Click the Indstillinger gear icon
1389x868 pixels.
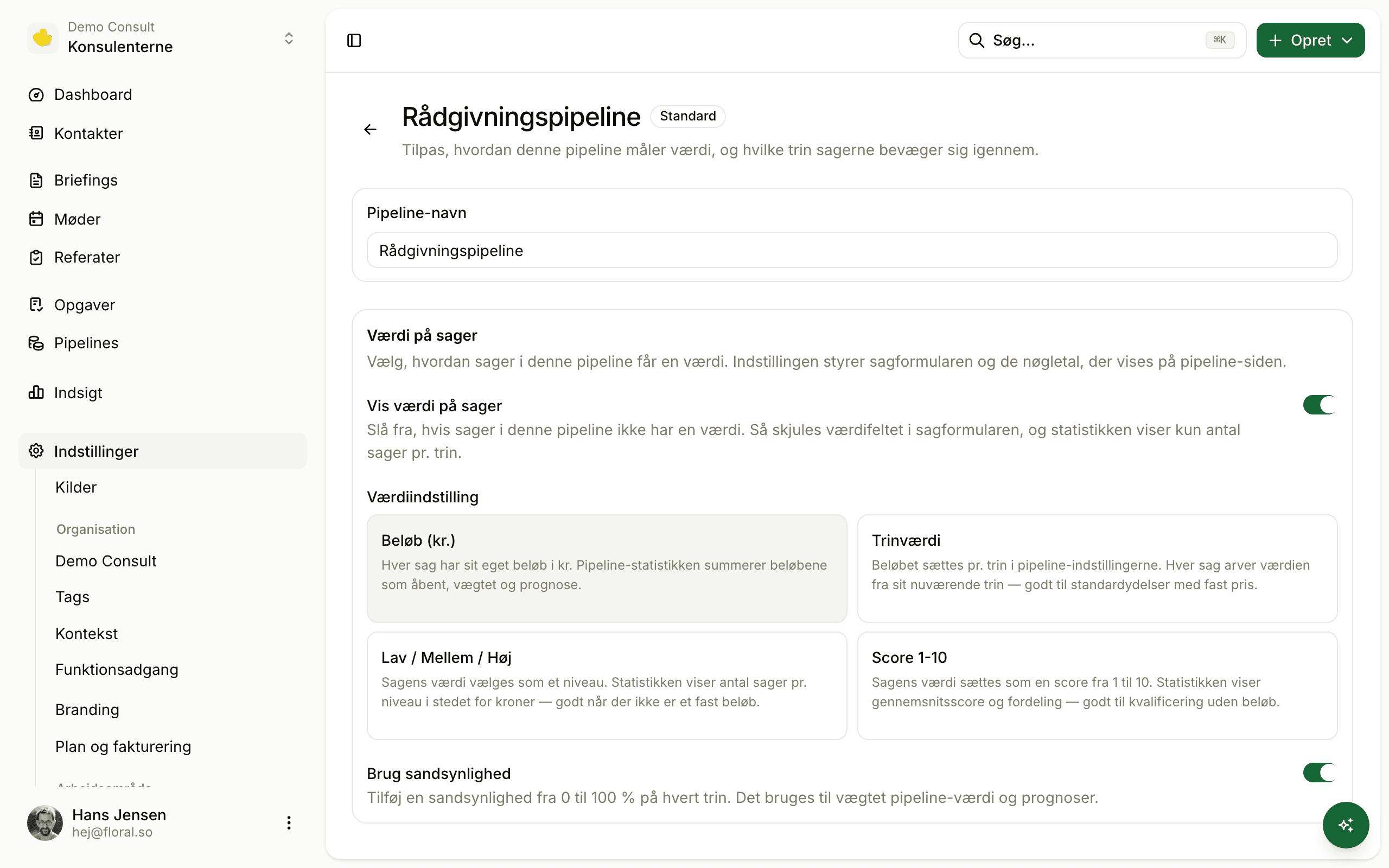(x=36, y=451)
